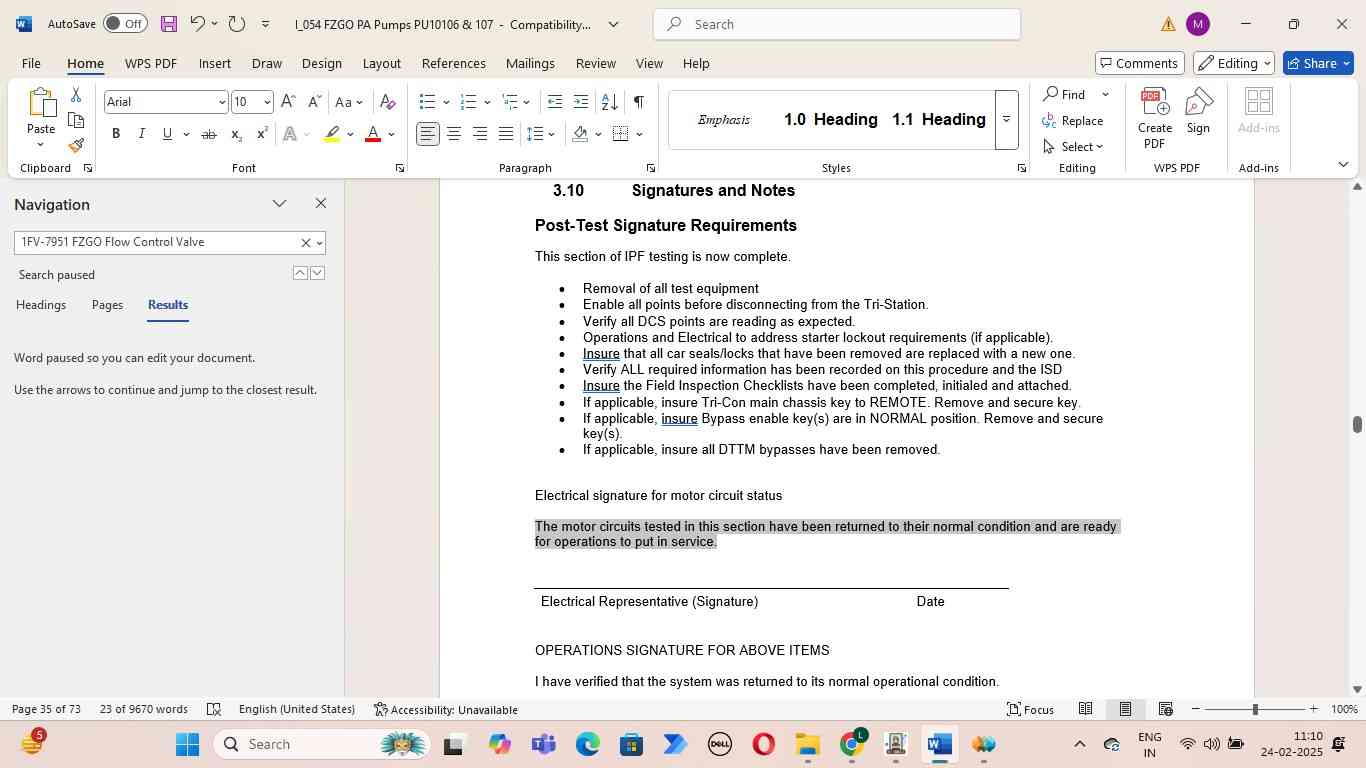The width and height of the screenshot is (1366, 768).
Task: Switch to Read Mode view icon
Action: (x=1085, y=709)
